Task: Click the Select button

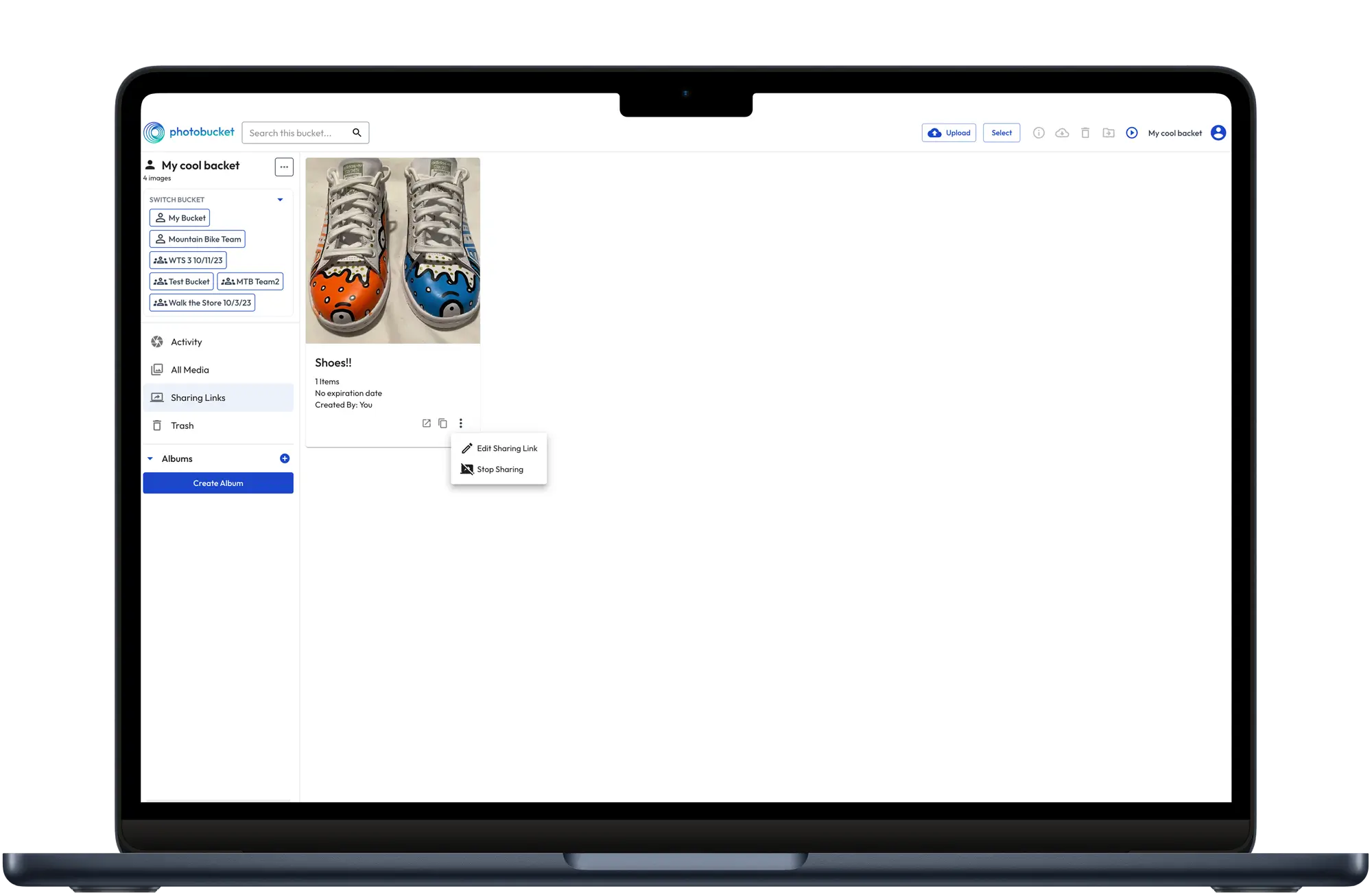Action: tap(1002, 132)
